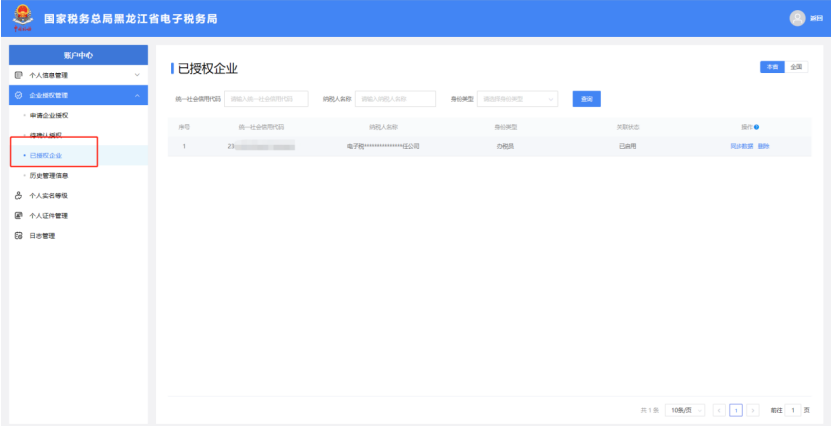Screen dimensions: 832x426
Task: Click 办税员 cell in row 1
Action: pos(505,146)
